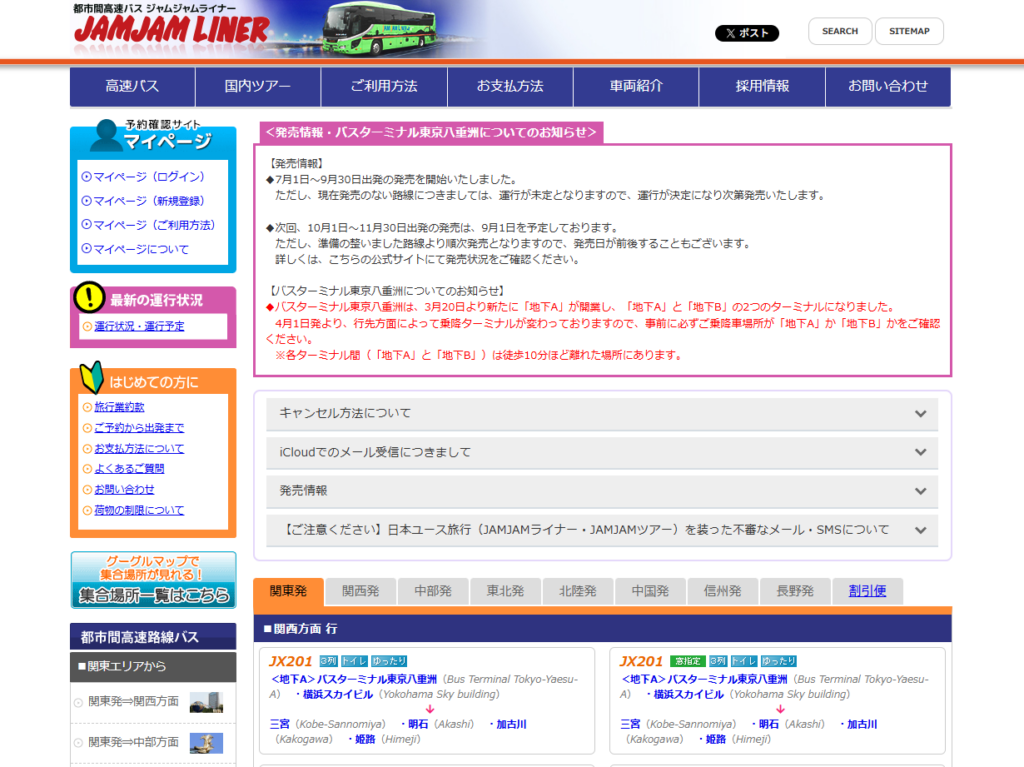
Task: Select お支払方法 in navigation bar
Action: (510, 86)
